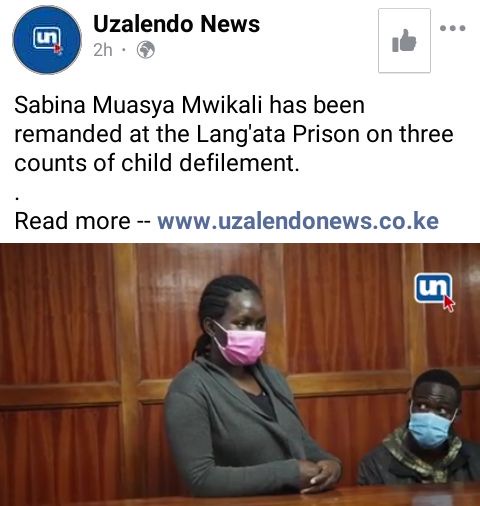Click the 2h post timestamp
The height and width of the screenshot is (506, 480).
(103, 50)
